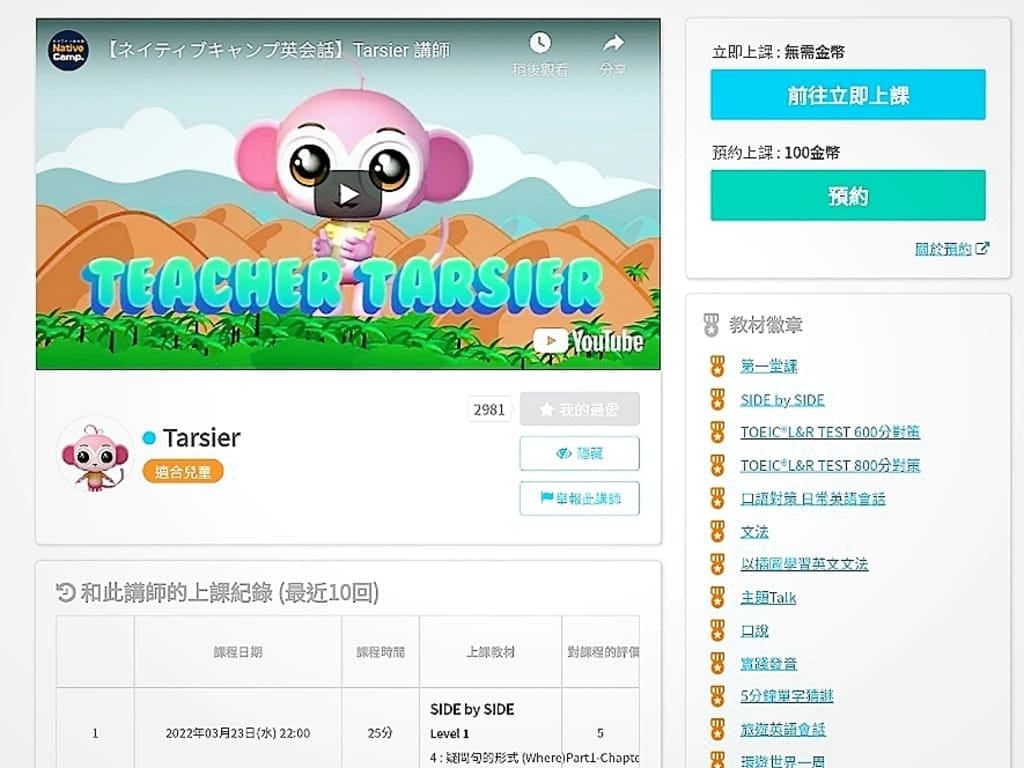Click the medal icon beside SIDE by SIDE link
Screen dimensions: 1024x768
(717, 400)
